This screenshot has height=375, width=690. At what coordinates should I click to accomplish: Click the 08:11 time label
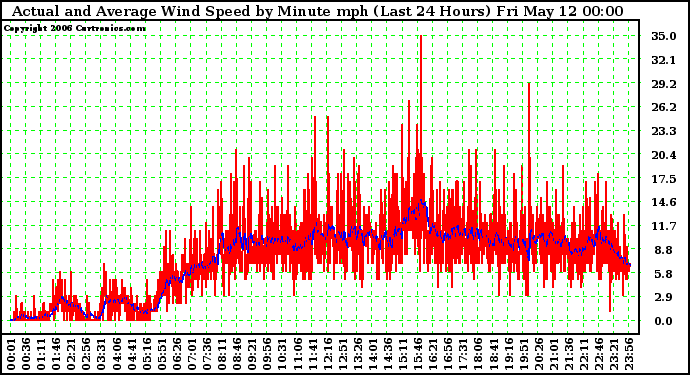222,354
